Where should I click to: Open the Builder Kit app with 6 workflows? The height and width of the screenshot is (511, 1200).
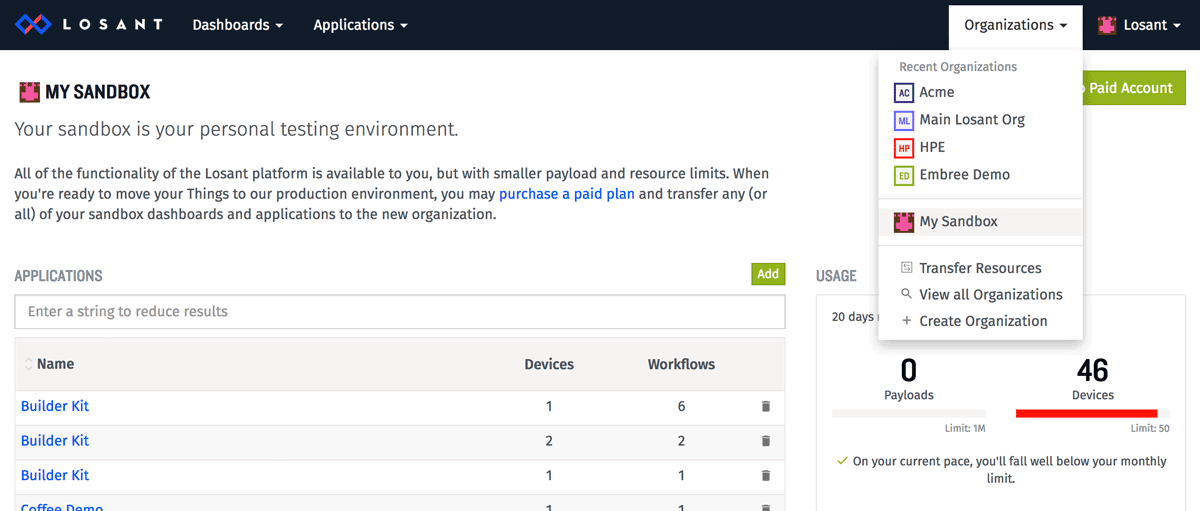[x=55, y=407]
